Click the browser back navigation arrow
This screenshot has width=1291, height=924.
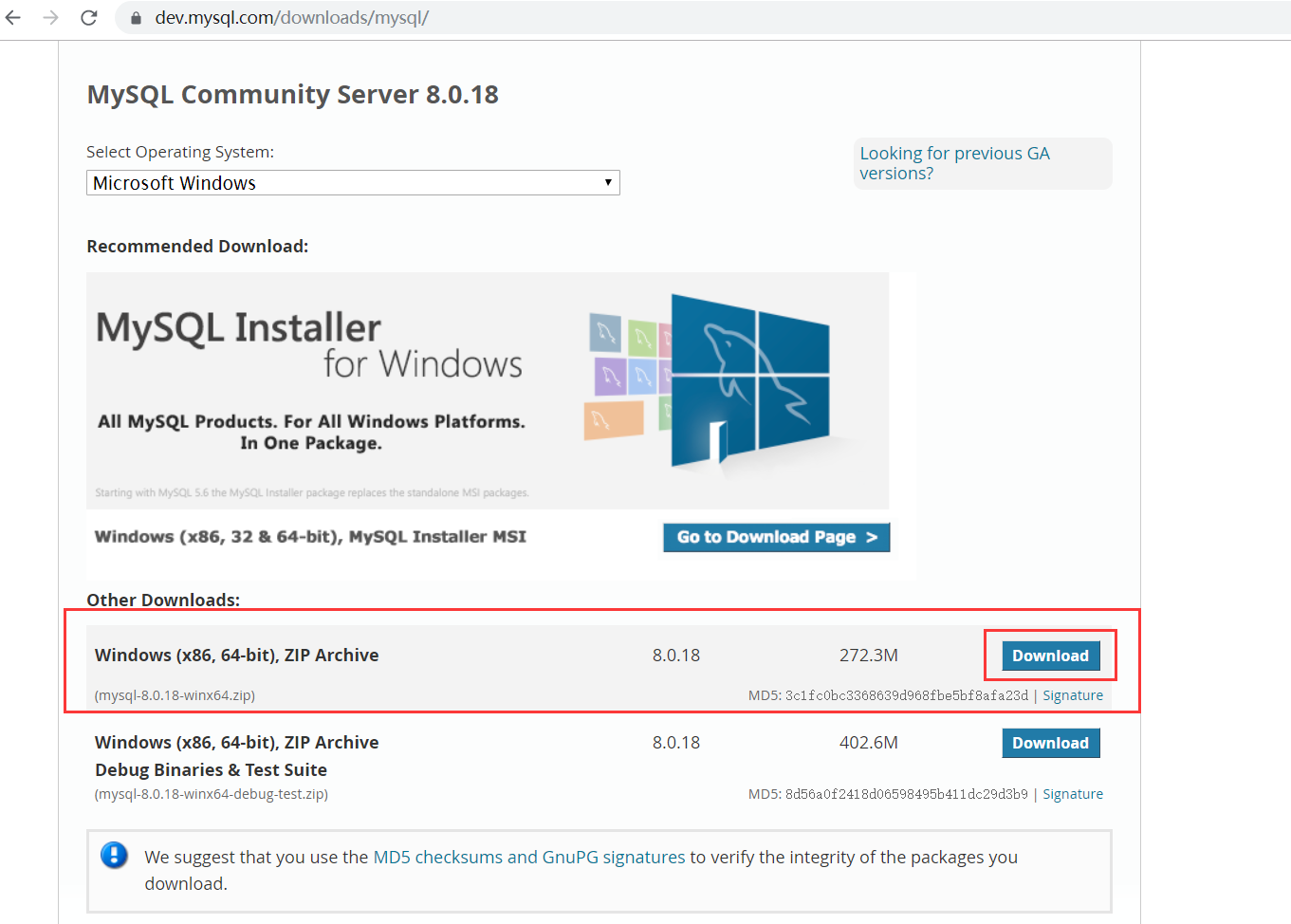tap(12, 17)
